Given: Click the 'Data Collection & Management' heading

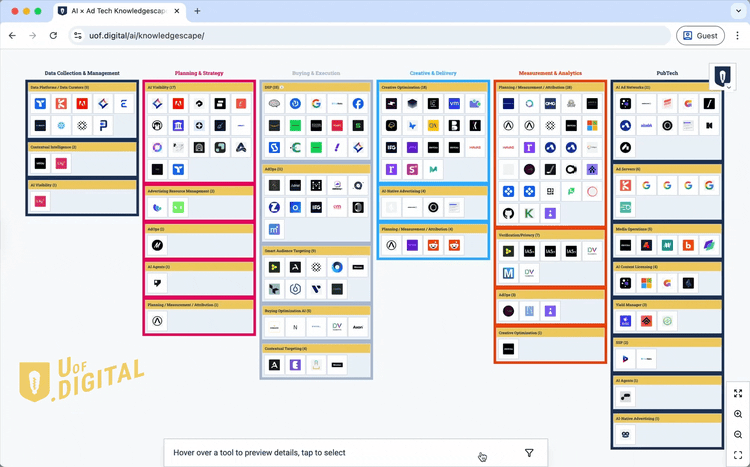Looking at the screenshot, I should pyautogui.click(x=82, y=73).
